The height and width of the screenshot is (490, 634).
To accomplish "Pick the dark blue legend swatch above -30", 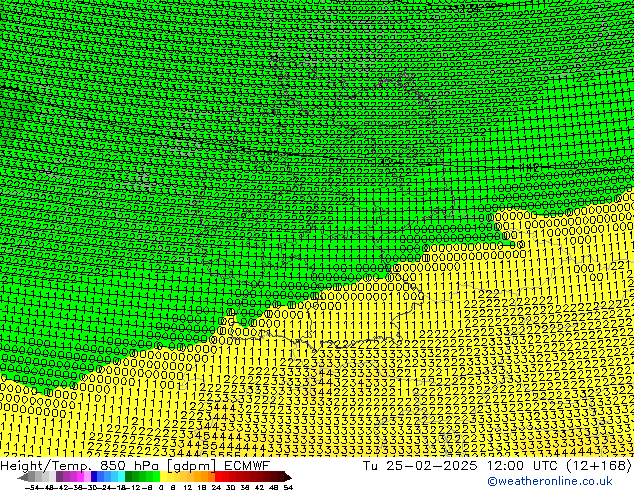I will [94, 477].
